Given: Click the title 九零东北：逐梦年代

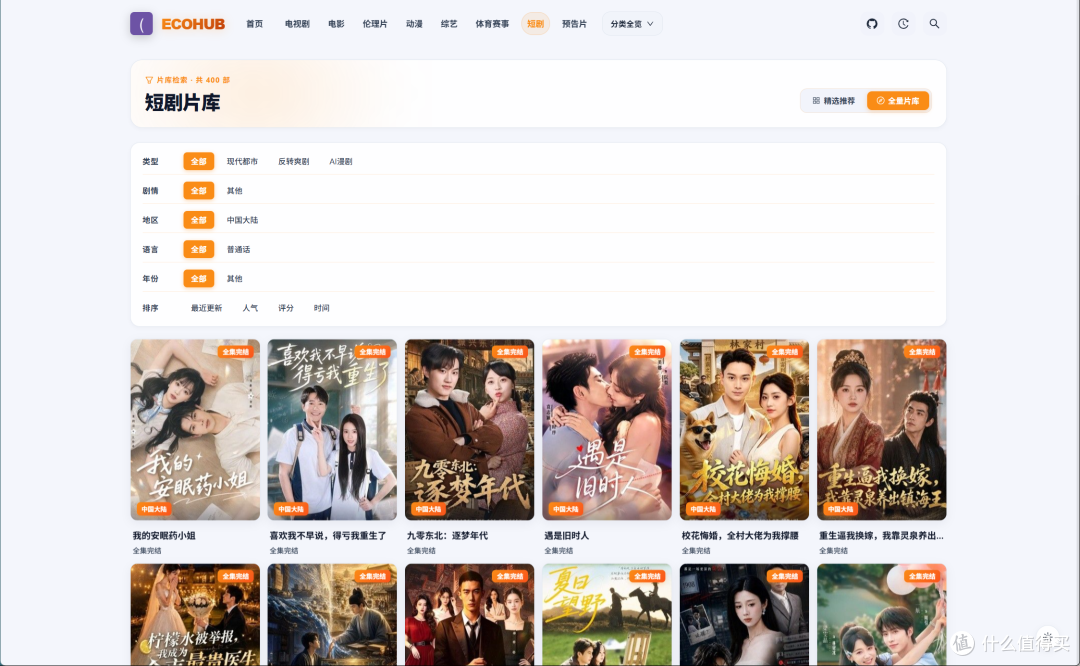Looking at the screenshot, I should (x=447, y=535).
